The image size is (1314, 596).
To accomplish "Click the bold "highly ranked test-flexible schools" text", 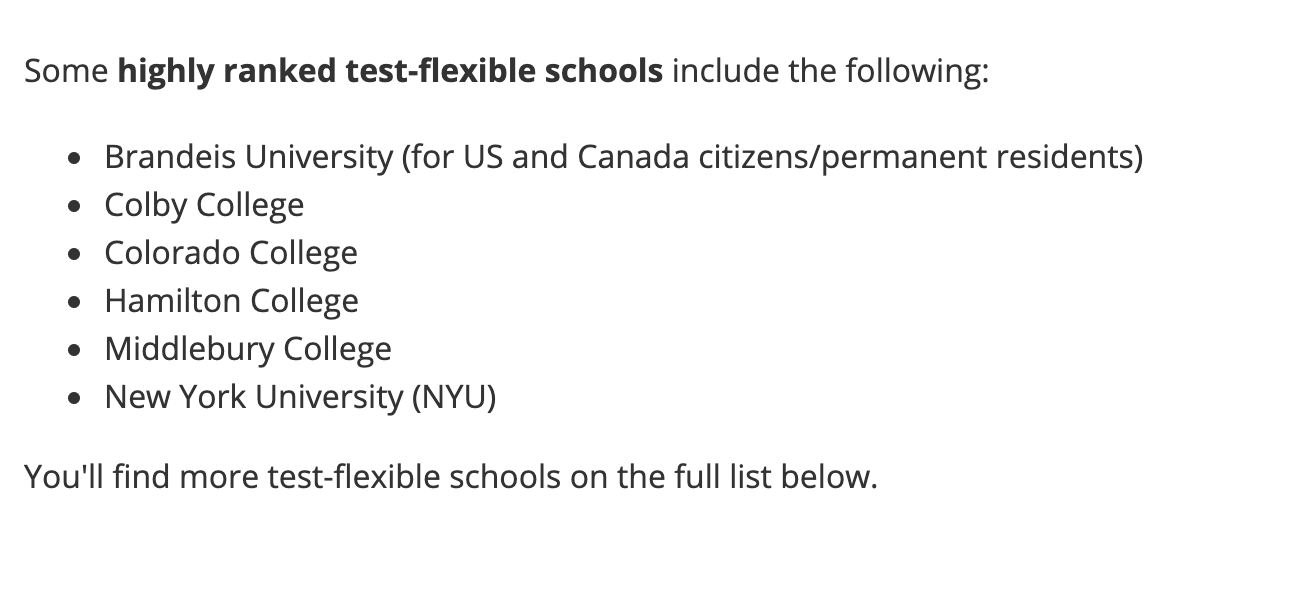I will coord(390,72).
